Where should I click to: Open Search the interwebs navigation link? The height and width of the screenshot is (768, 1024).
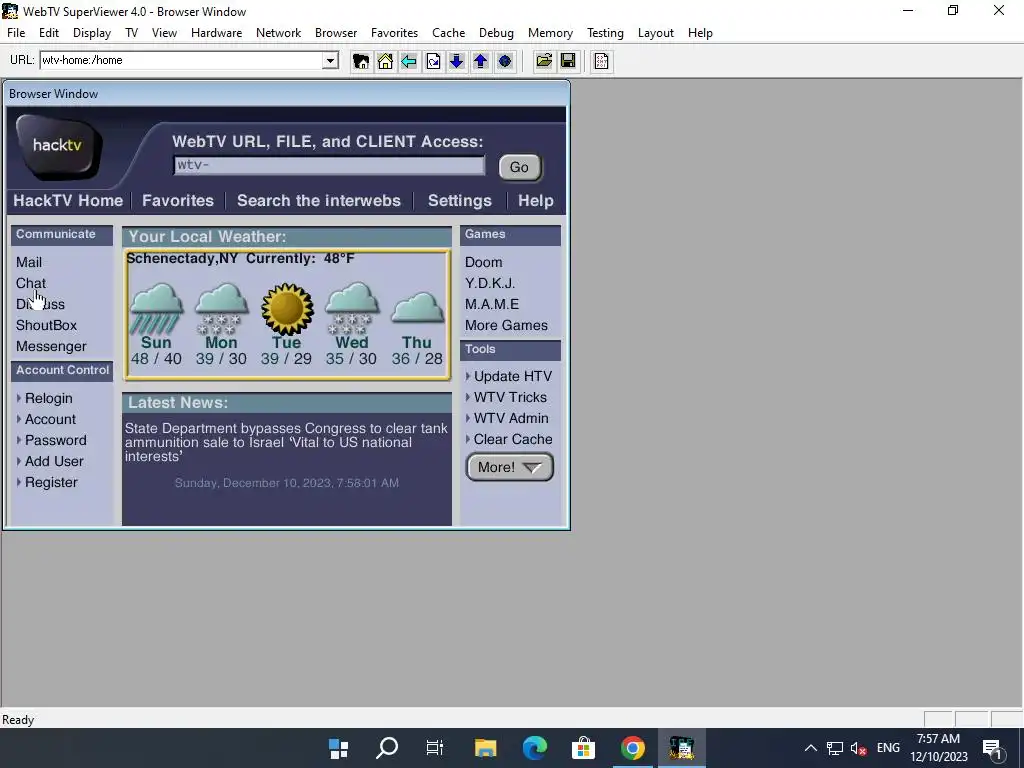coord(319,200)
